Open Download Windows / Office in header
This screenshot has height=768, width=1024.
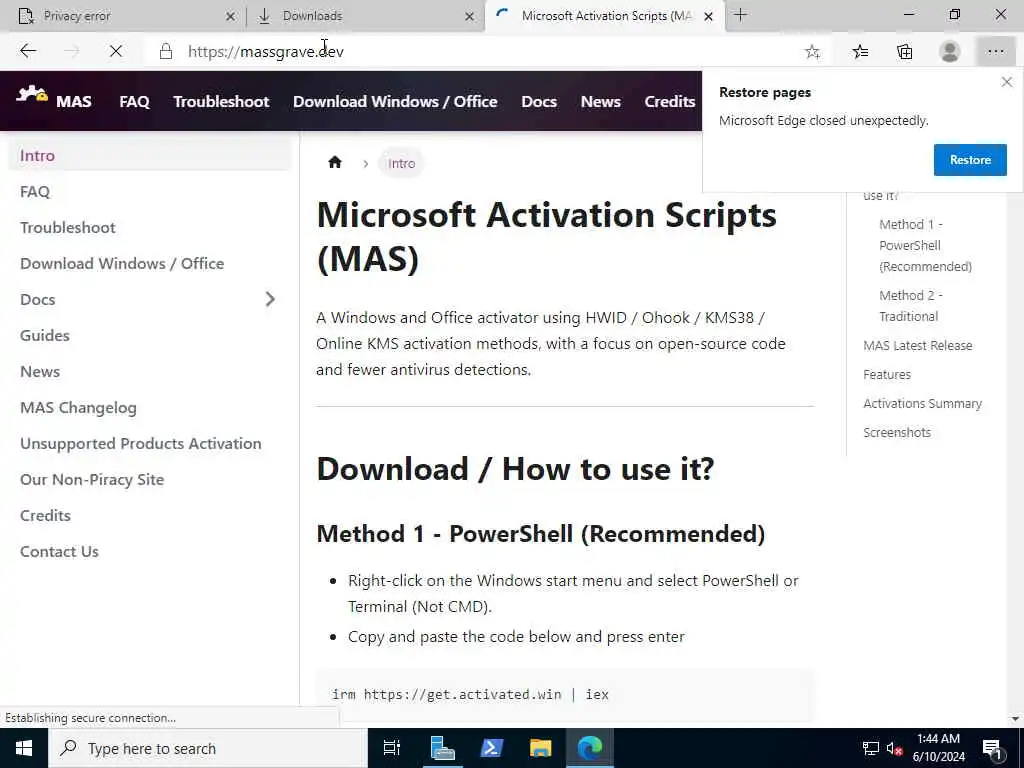point(394,101)
